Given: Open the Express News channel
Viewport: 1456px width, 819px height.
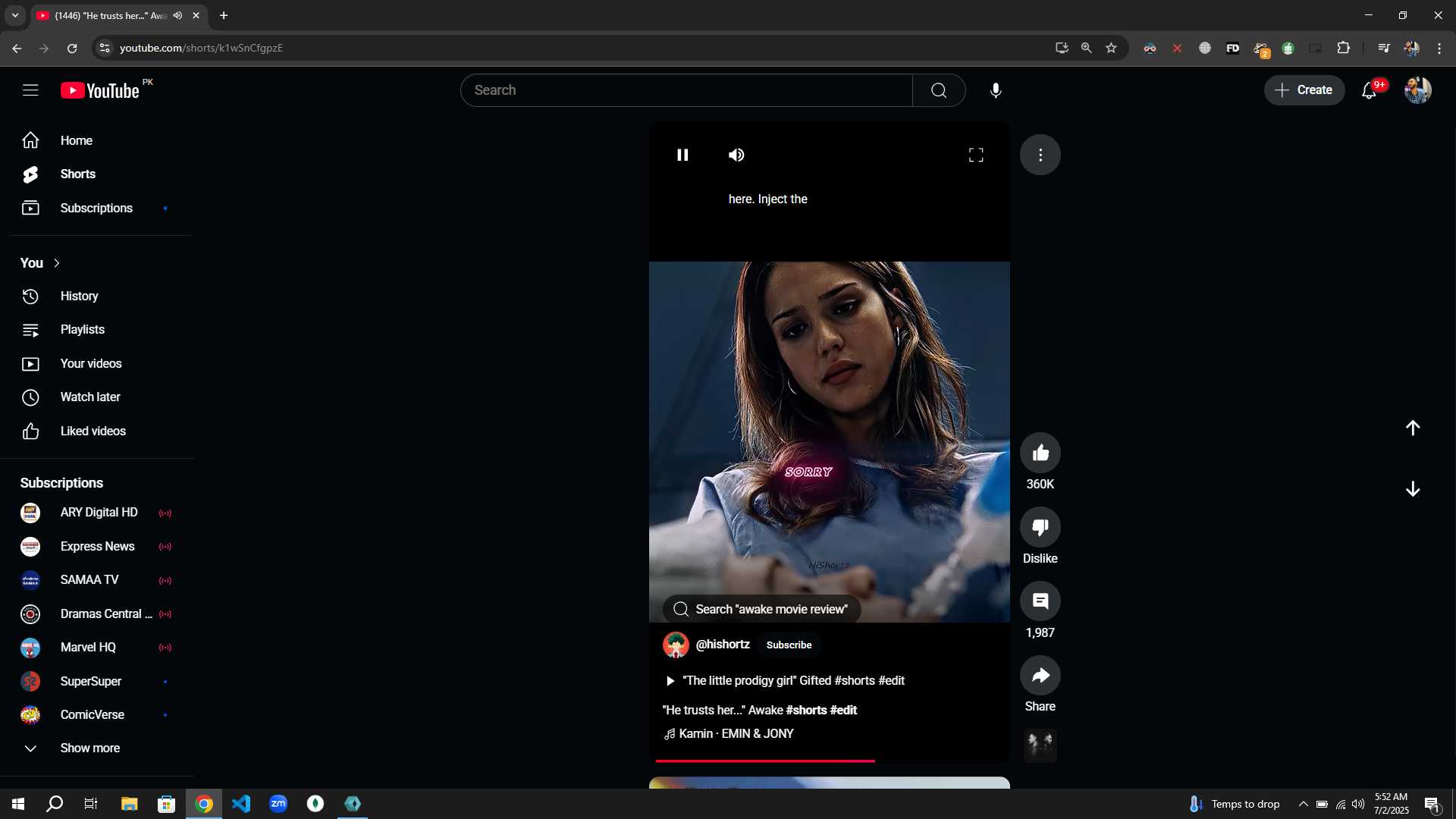Looking at the screenshot, I should pyautogui.click(x=97, y=547).
